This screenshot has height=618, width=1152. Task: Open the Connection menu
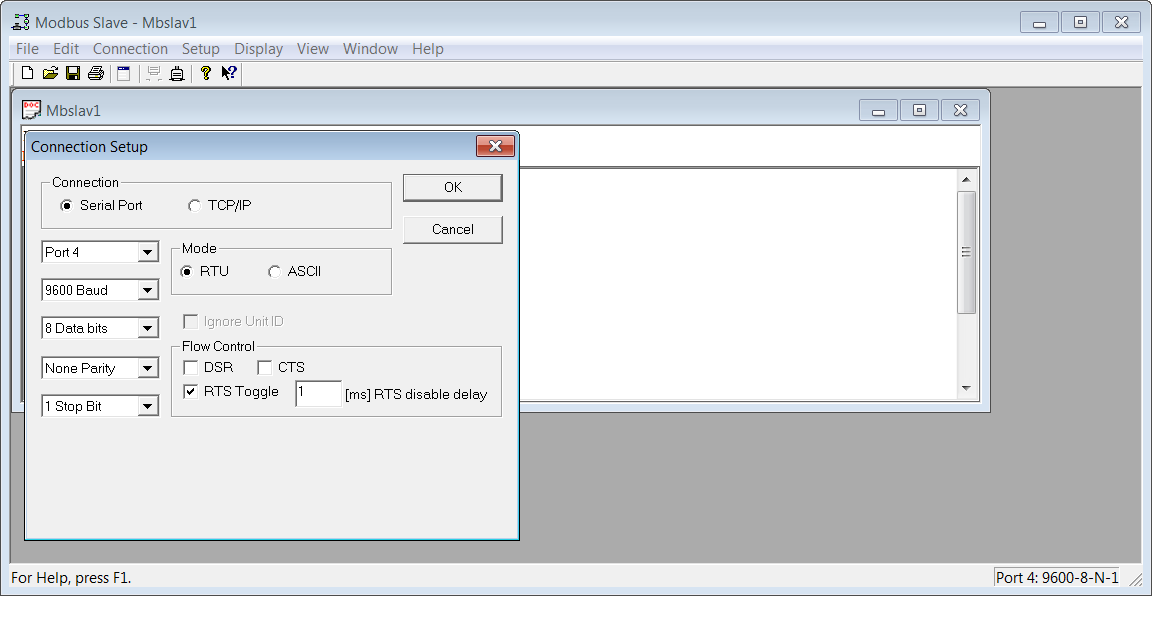[x=130, y=48]
